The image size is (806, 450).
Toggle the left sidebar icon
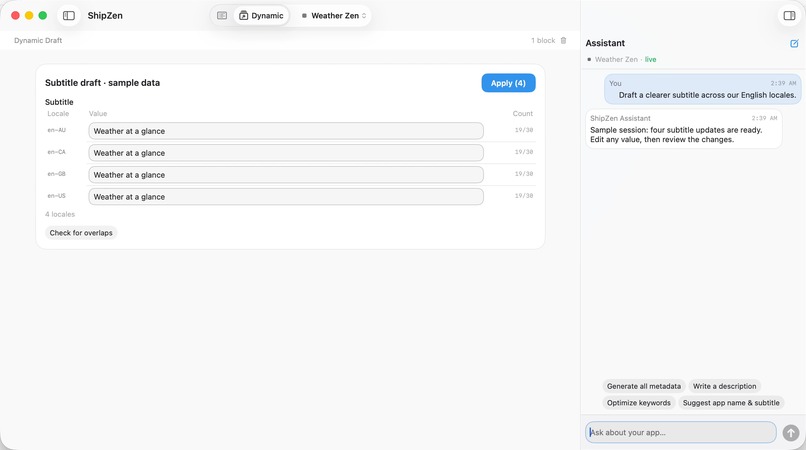(x=69, y=15)
